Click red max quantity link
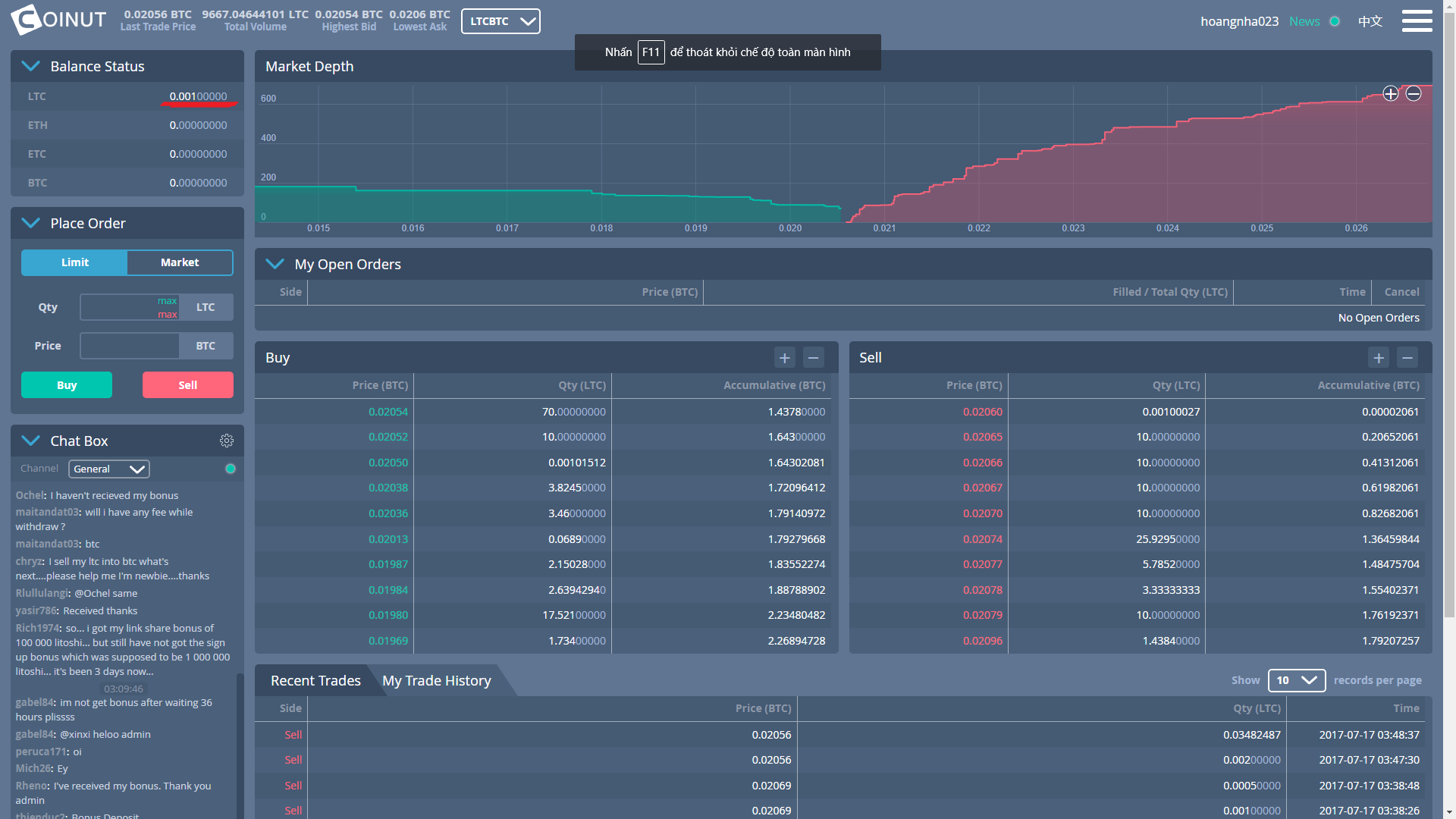 coord(168,314)
